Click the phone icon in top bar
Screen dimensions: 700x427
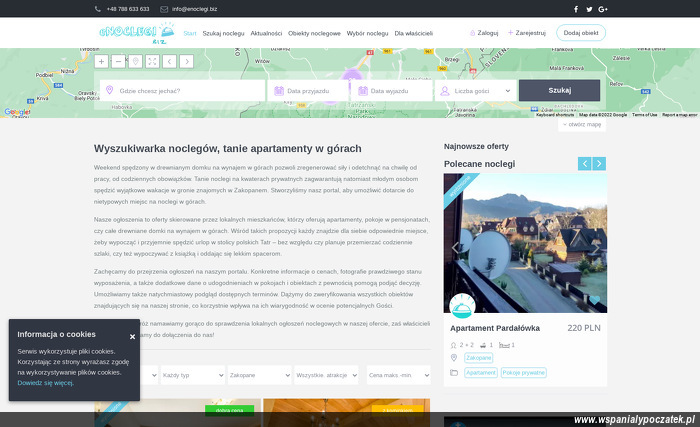98,9
